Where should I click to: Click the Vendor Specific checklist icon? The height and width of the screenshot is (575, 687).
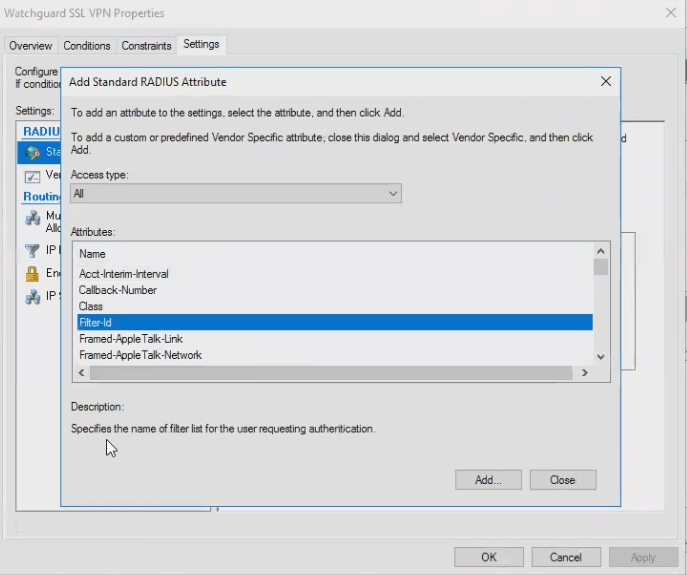[33, 175]
